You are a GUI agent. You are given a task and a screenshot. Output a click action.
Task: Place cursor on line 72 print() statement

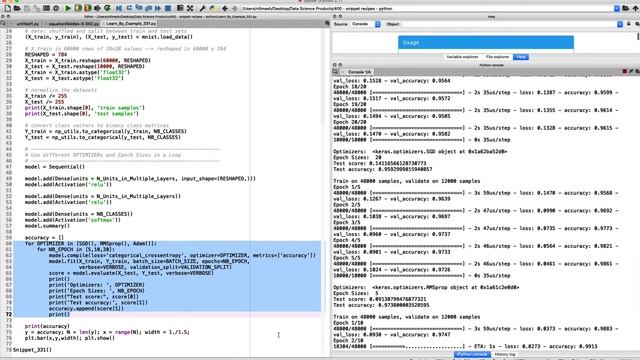59,314
